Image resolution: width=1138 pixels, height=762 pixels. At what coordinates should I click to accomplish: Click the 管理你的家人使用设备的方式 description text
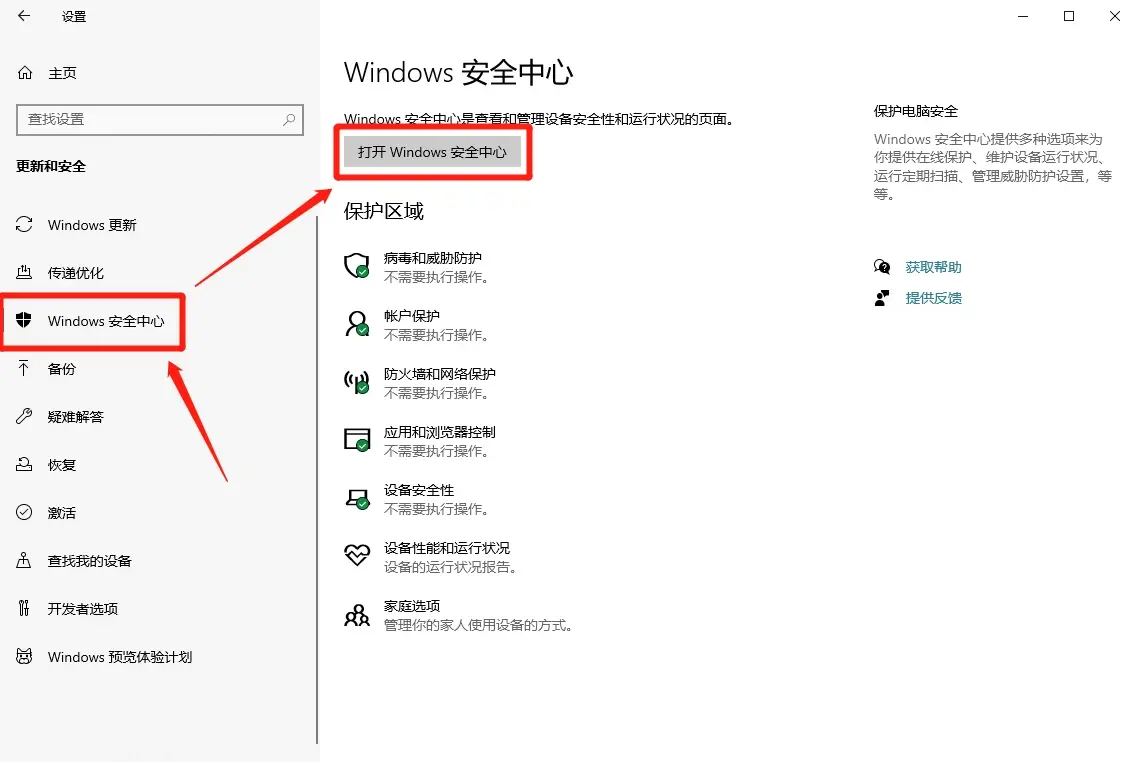point(478,625)
